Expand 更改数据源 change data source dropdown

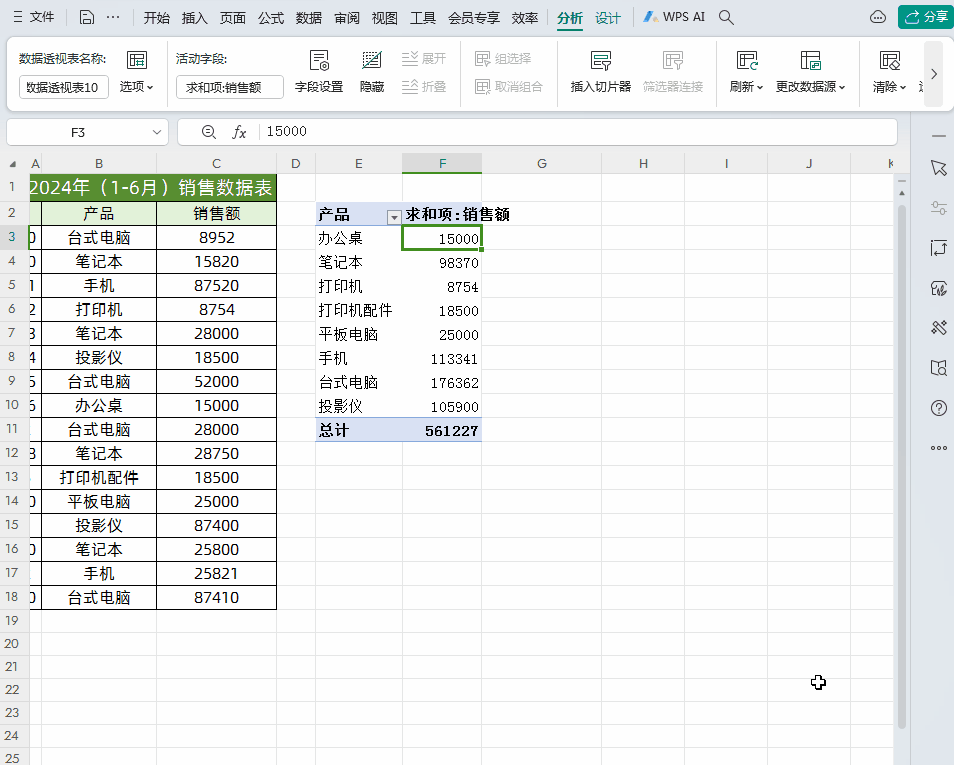[810, 86]
